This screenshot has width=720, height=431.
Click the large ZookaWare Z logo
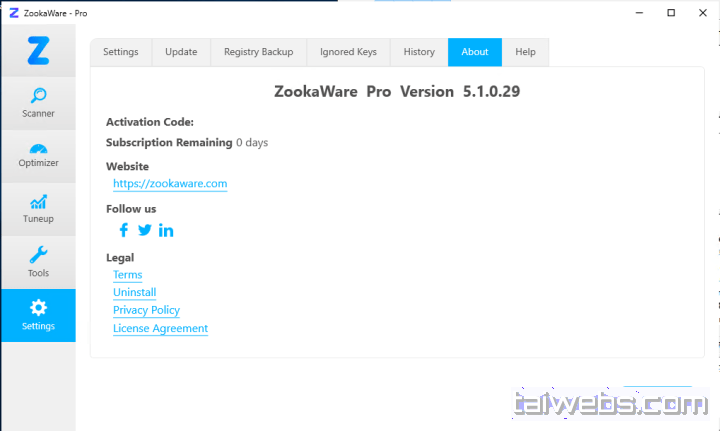[38, 50]
